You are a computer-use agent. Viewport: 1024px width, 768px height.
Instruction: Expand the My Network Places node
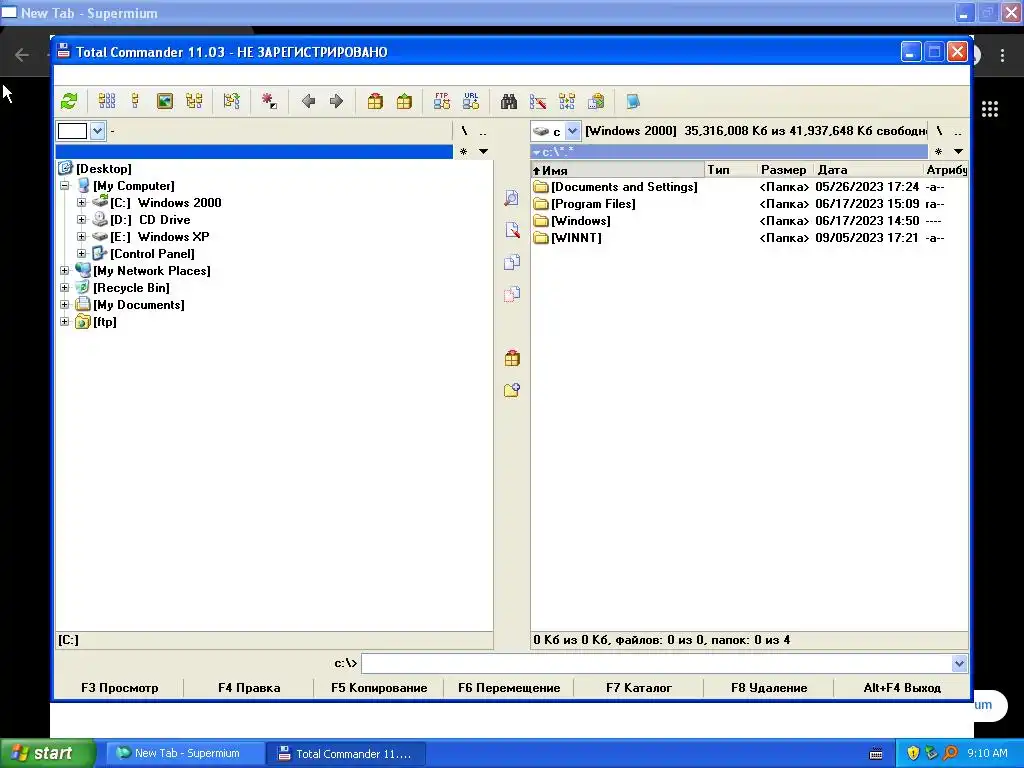65,270
